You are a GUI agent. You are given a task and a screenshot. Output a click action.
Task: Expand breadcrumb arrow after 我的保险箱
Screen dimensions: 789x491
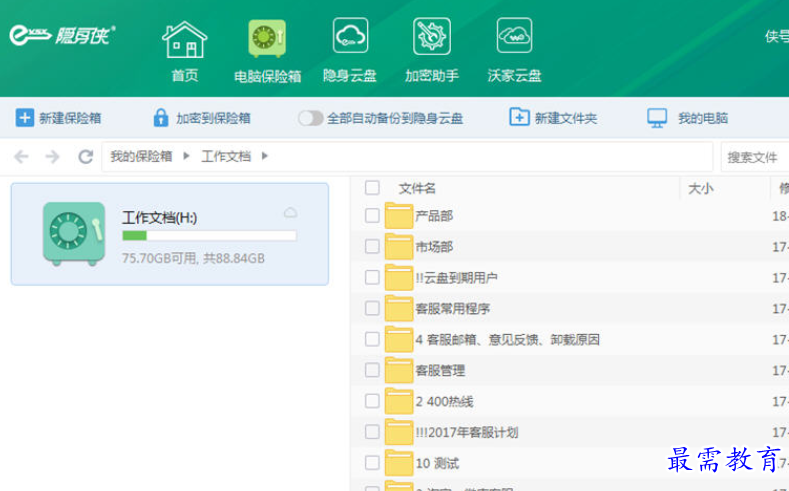pyautogui.click(x=186, y=157)
